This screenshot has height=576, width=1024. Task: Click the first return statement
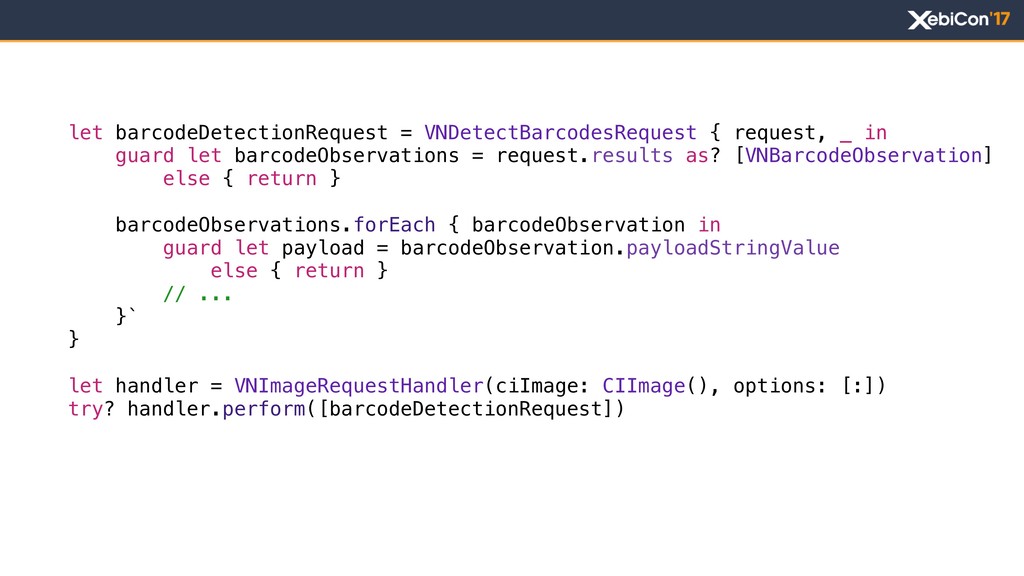(x=281, y=178)
